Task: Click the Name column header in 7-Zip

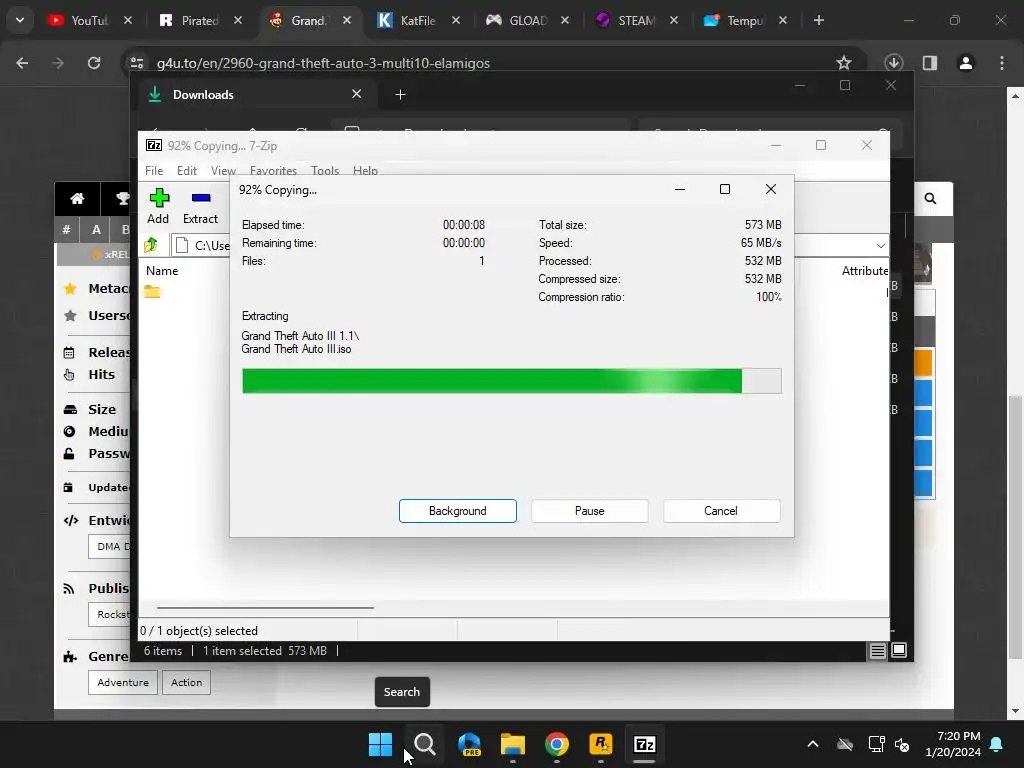Action: (162, 270)
